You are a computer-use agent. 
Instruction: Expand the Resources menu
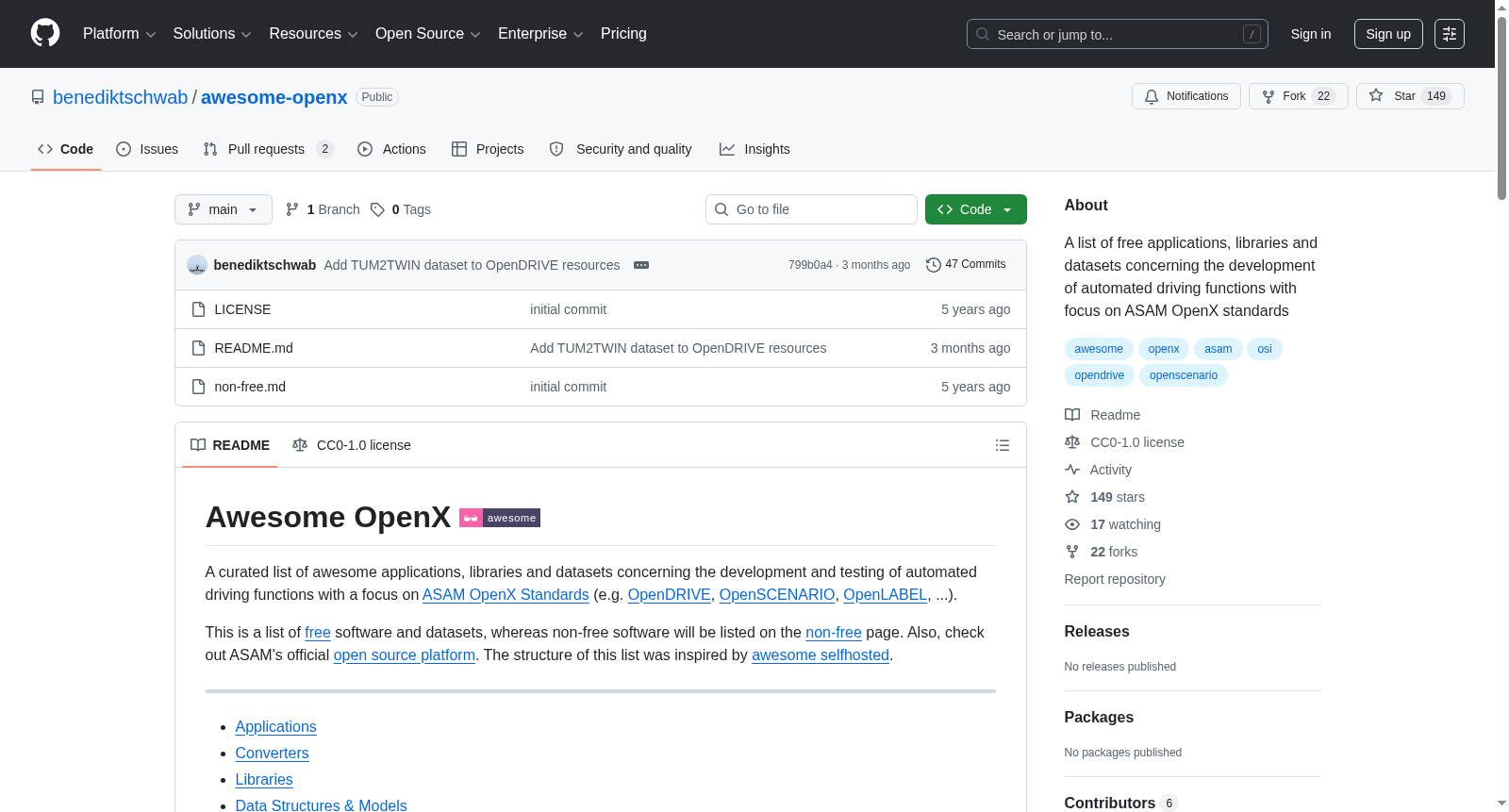[x=313, y=34]
